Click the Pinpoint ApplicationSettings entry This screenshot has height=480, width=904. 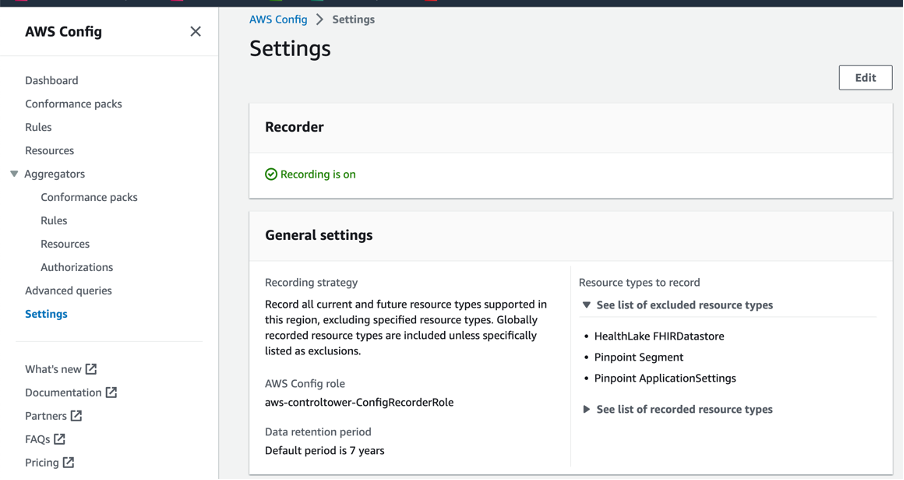click(x=665, y=378)
